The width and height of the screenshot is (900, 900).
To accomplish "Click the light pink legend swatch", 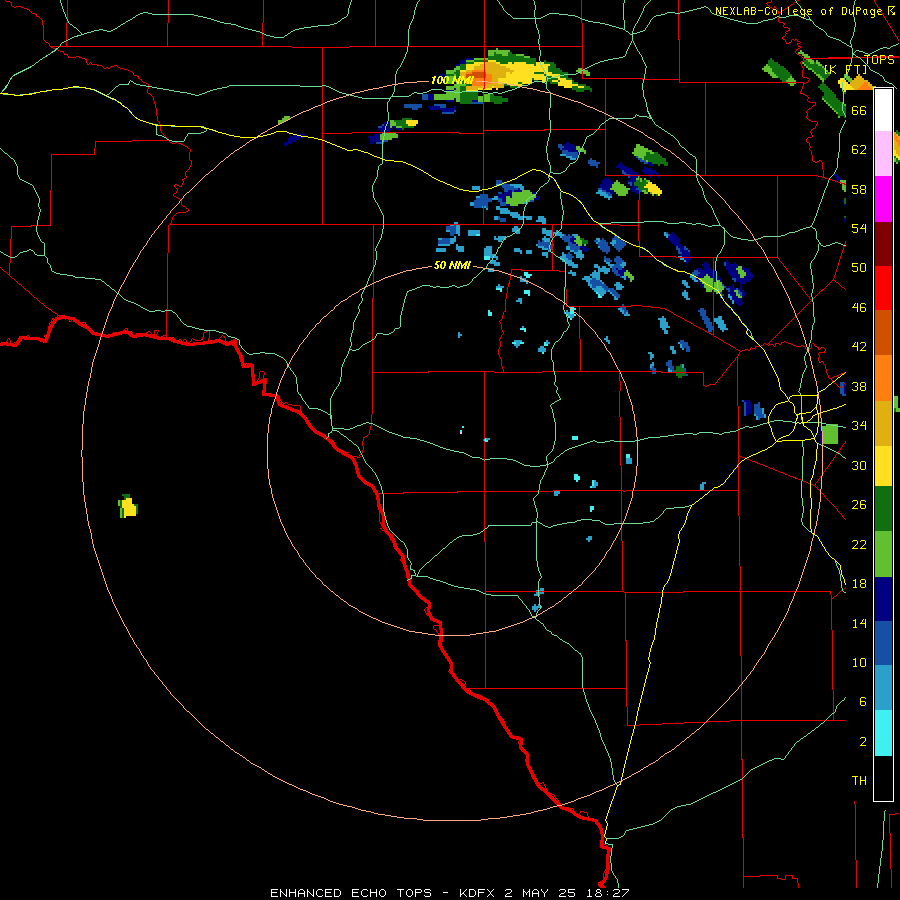I will [x=883, y=153].
